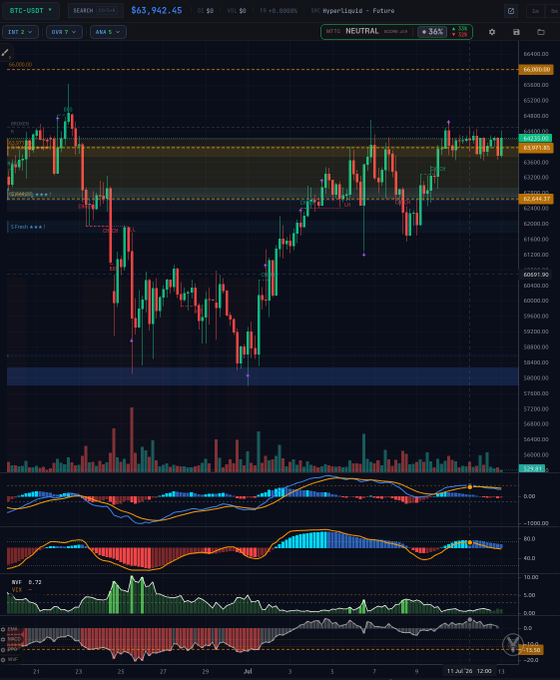Click the 64235.00 green price tag
The height and width of the screenshot is (680, 560).
(536, 138)
